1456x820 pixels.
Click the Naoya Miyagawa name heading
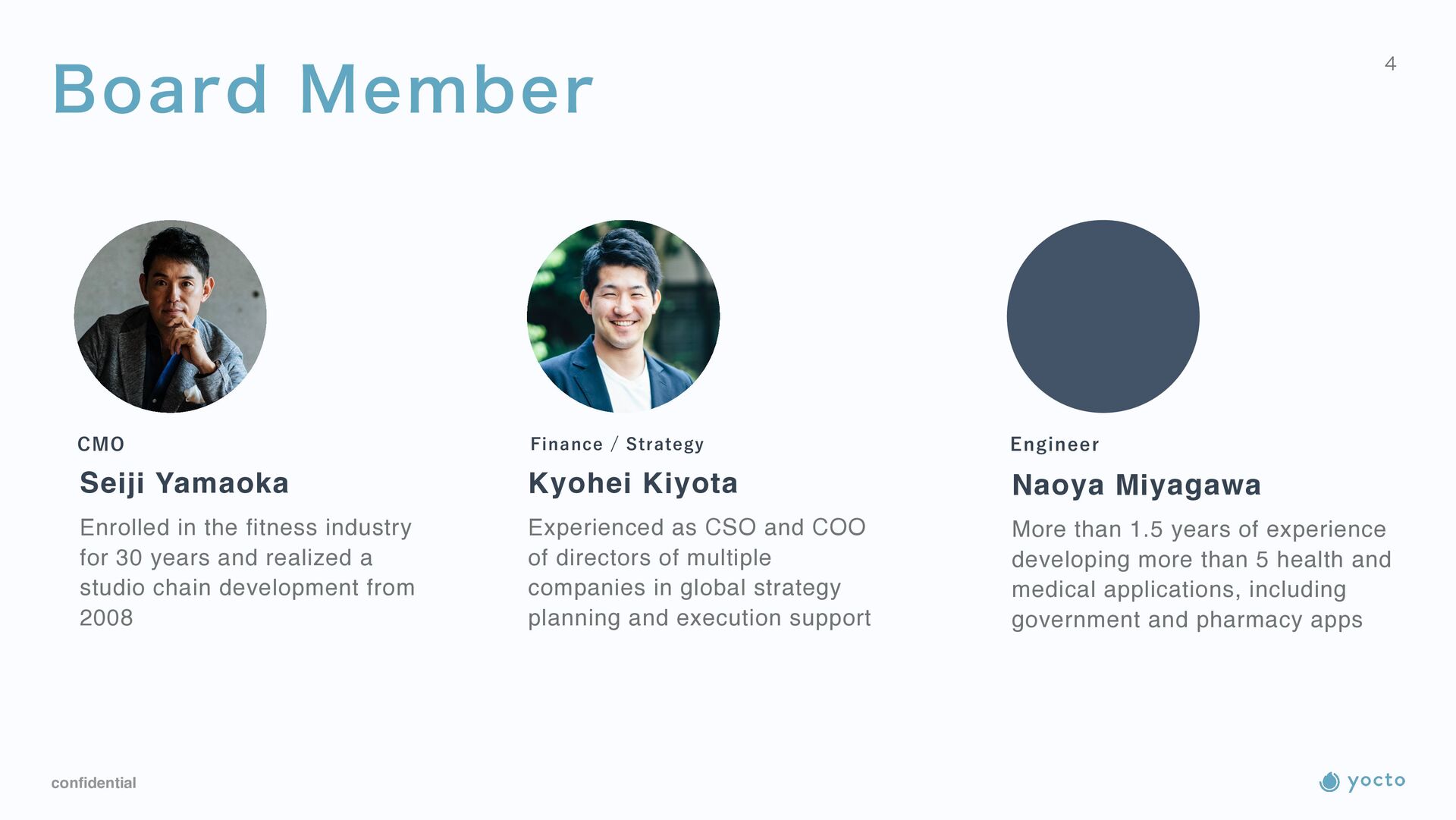click(x=1136, y=485)
